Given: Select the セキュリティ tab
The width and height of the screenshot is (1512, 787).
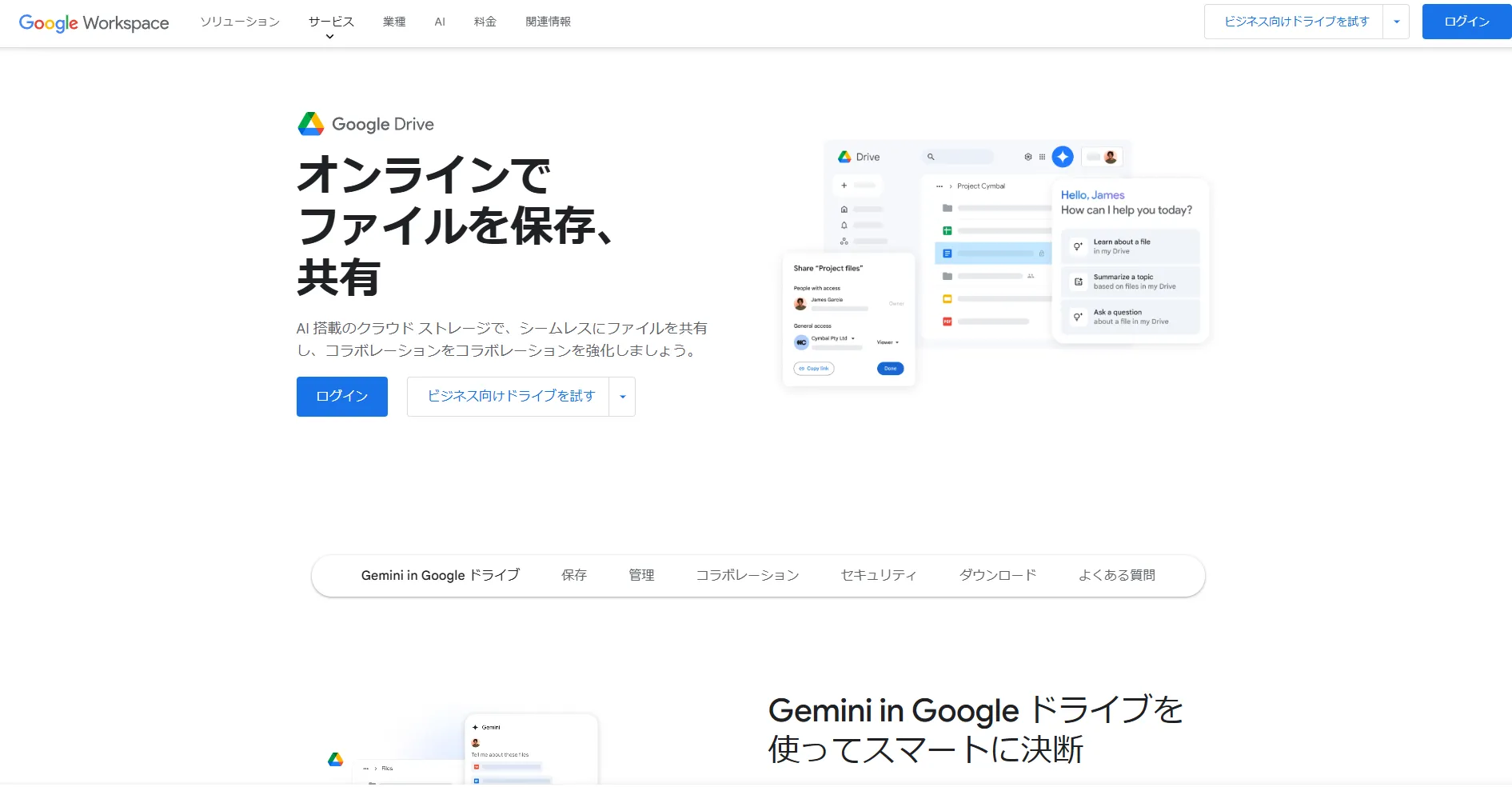Looking at the screenshot, I should (879, 575).
